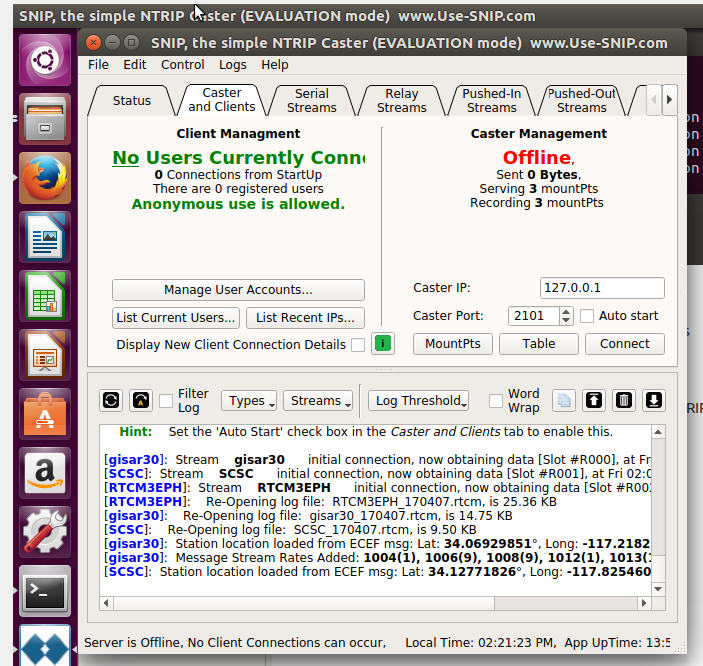Open the Logs menu
Viewport: 703px width, 666px height.
(233, 65)
